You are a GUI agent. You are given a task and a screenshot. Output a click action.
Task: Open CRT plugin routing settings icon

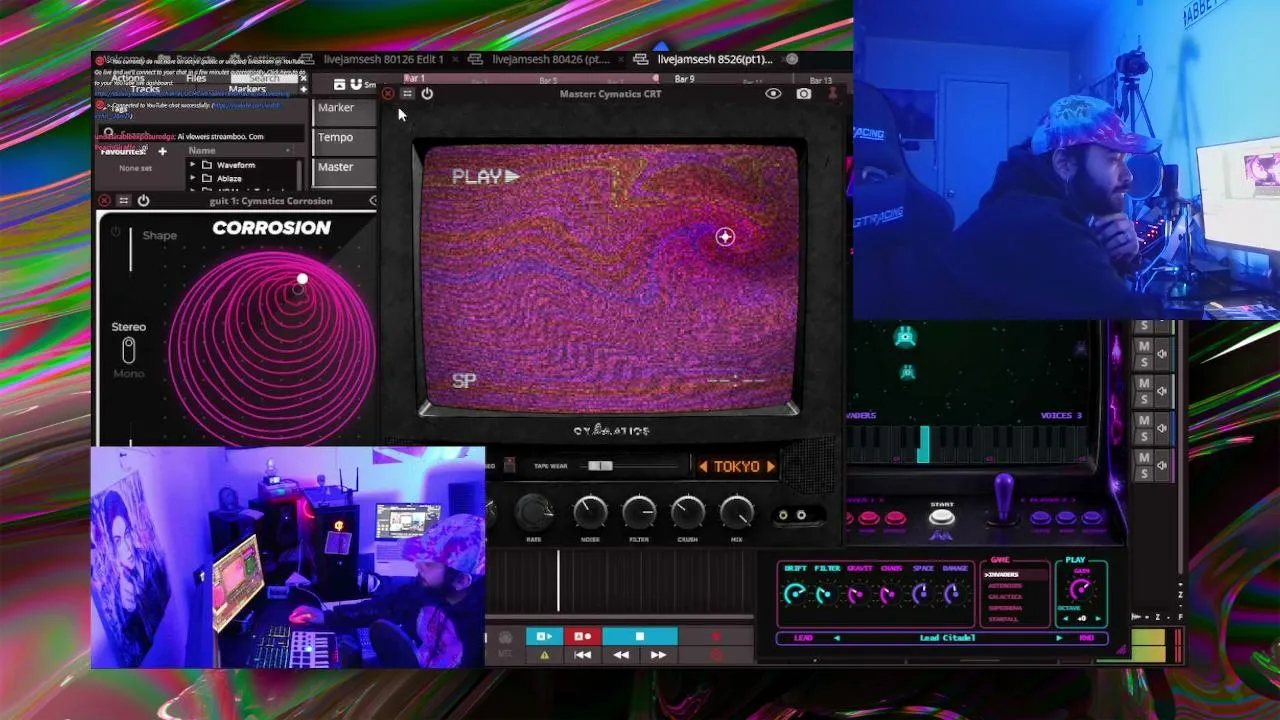pyautogui.click(x=407, y=94)
